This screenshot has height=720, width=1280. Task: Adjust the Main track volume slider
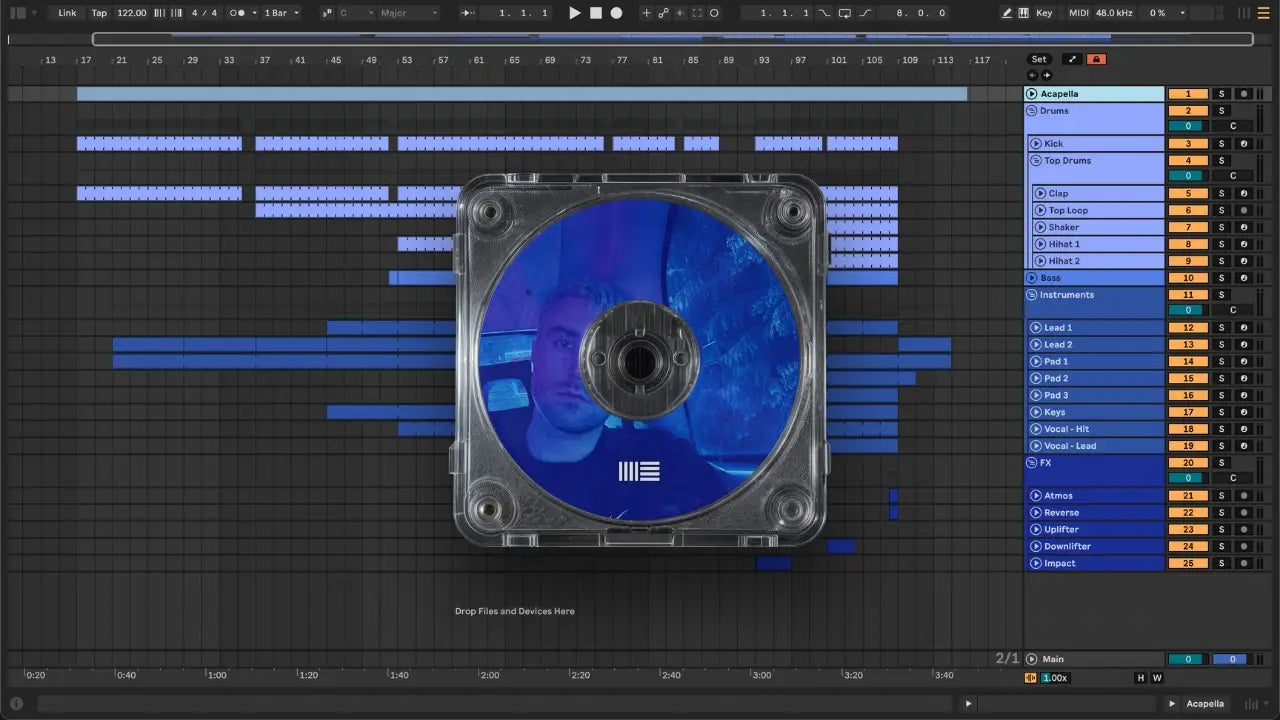[x=1188, y=660]
